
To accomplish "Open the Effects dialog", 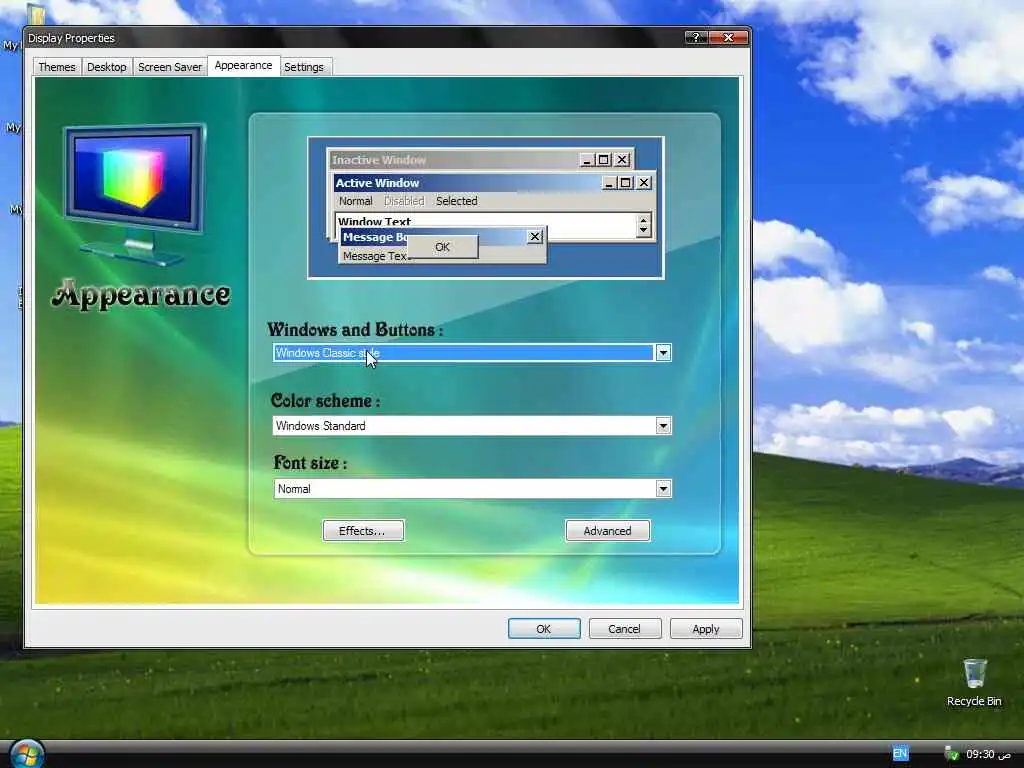I will click(x=363, y=531).
